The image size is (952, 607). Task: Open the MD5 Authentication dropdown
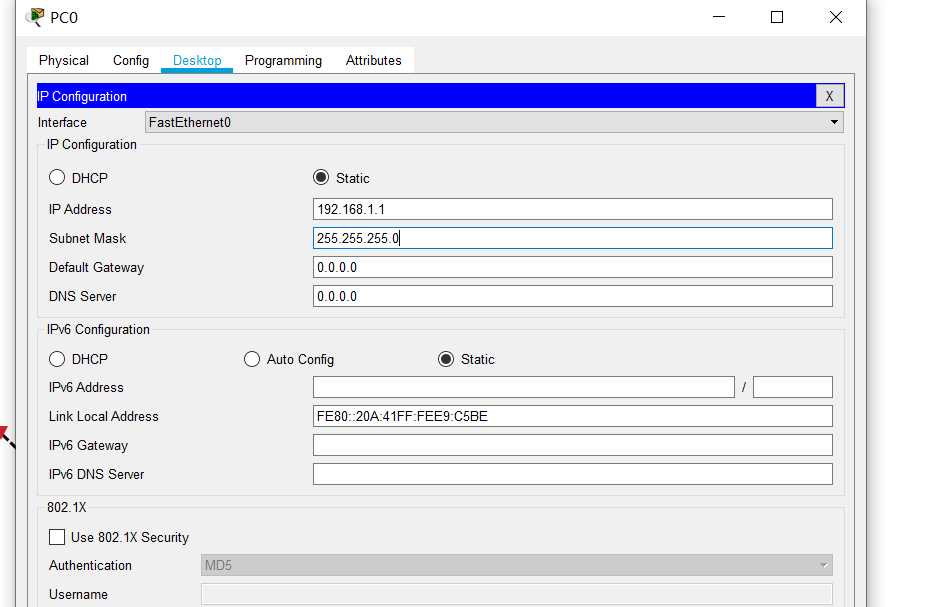tap(517, 565)
